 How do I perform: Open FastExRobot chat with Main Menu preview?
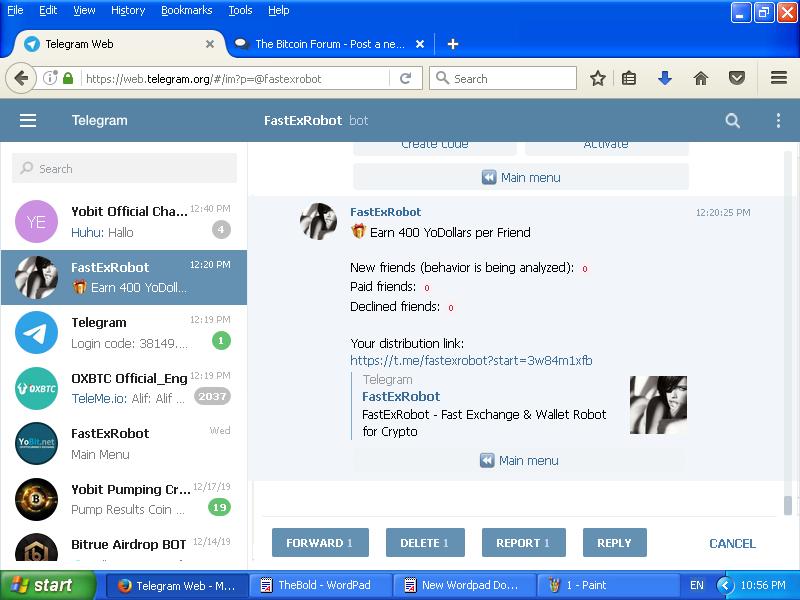[x=124, y=444]
